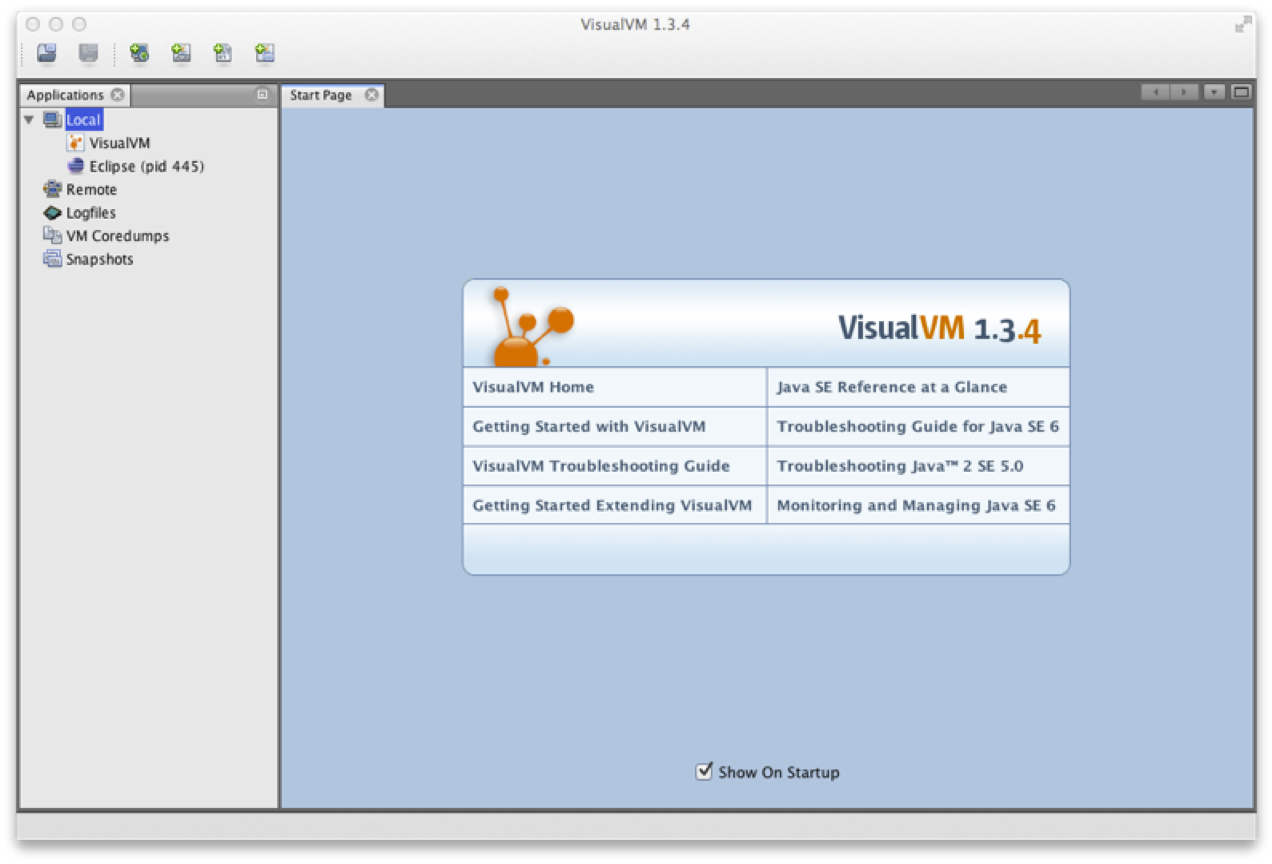1272x864 pixels.
Task: Open Java SE Reference at a Glance
Action: (x=892, y=387)
